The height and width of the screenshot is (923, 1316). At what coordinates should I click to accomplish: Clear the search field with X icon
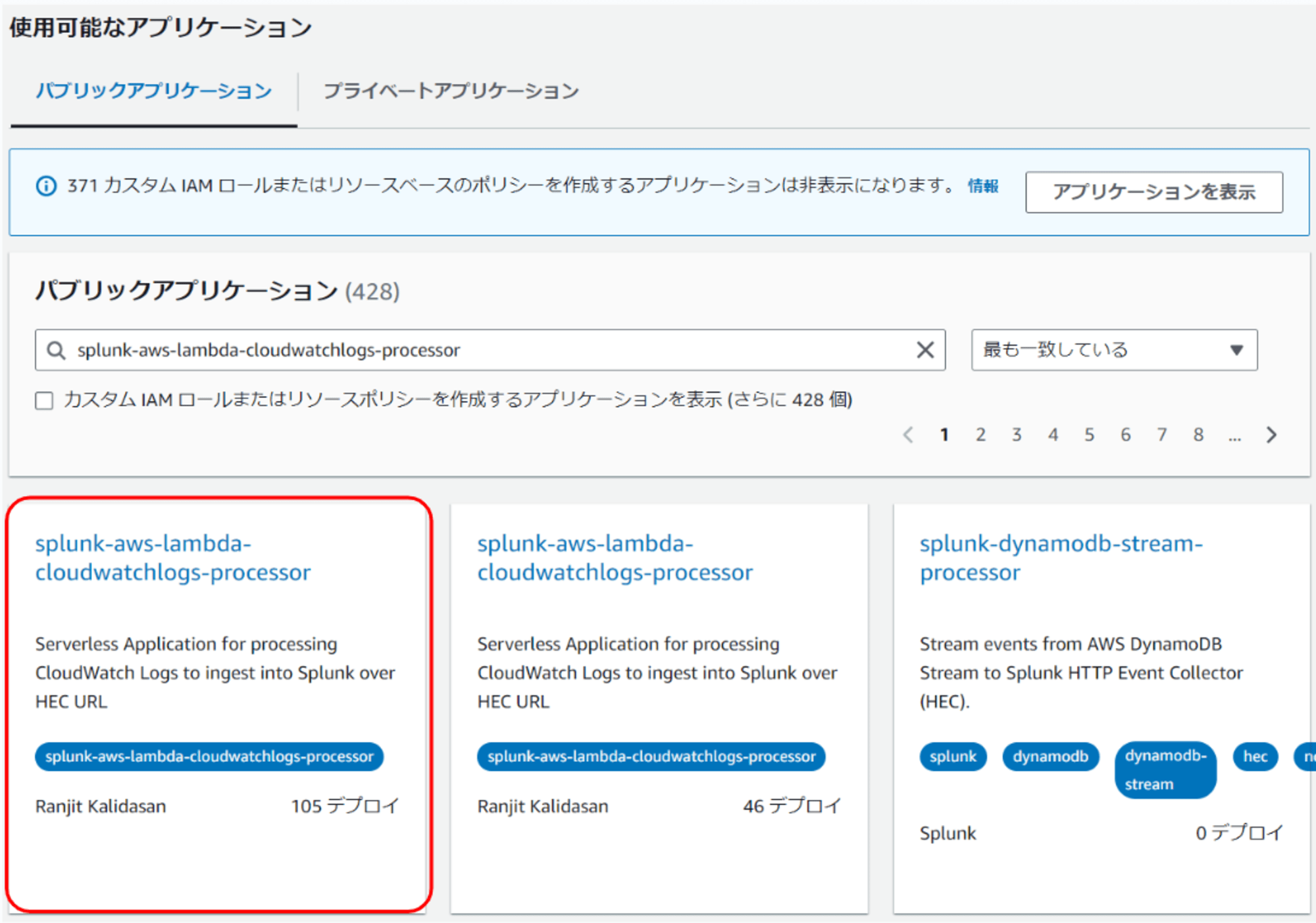coord(925,350)
